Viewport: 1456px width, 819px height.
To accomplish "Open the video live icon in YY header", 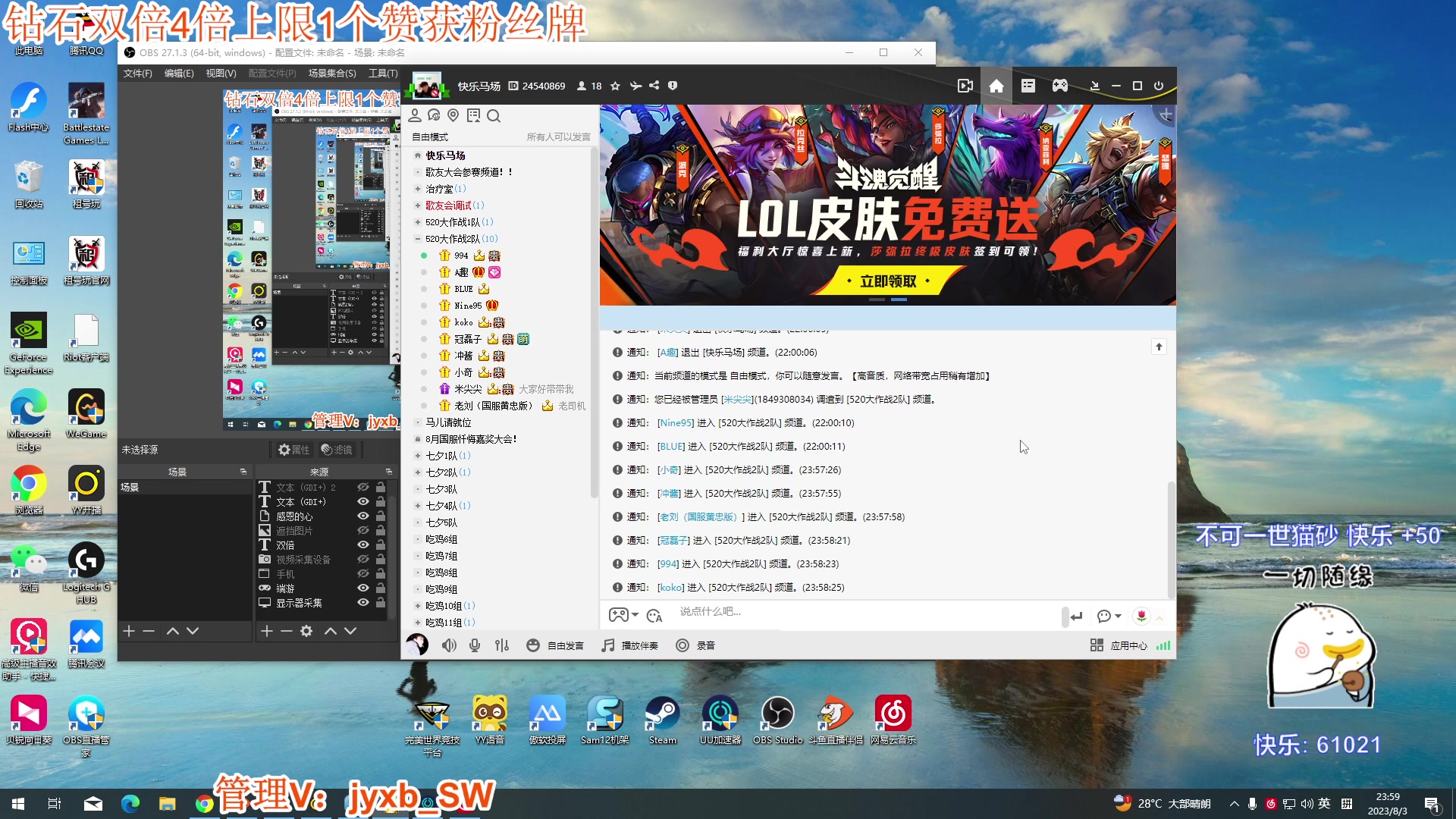I will (965, 86).
